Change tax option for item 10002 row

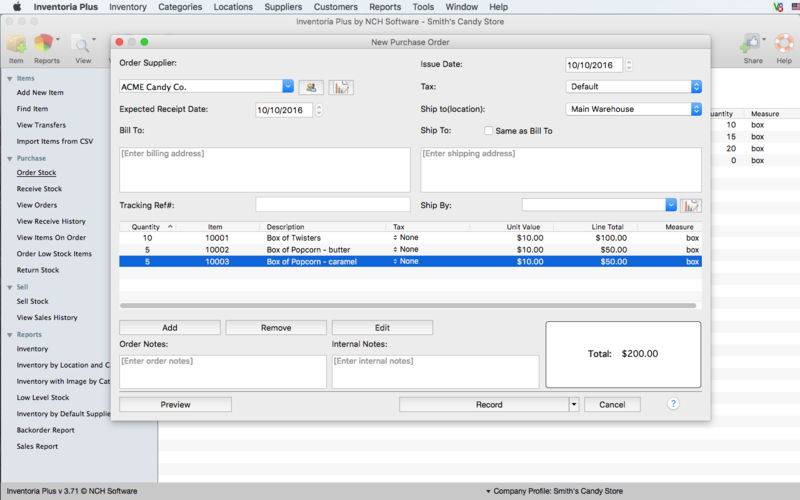(x=406, y=249)
